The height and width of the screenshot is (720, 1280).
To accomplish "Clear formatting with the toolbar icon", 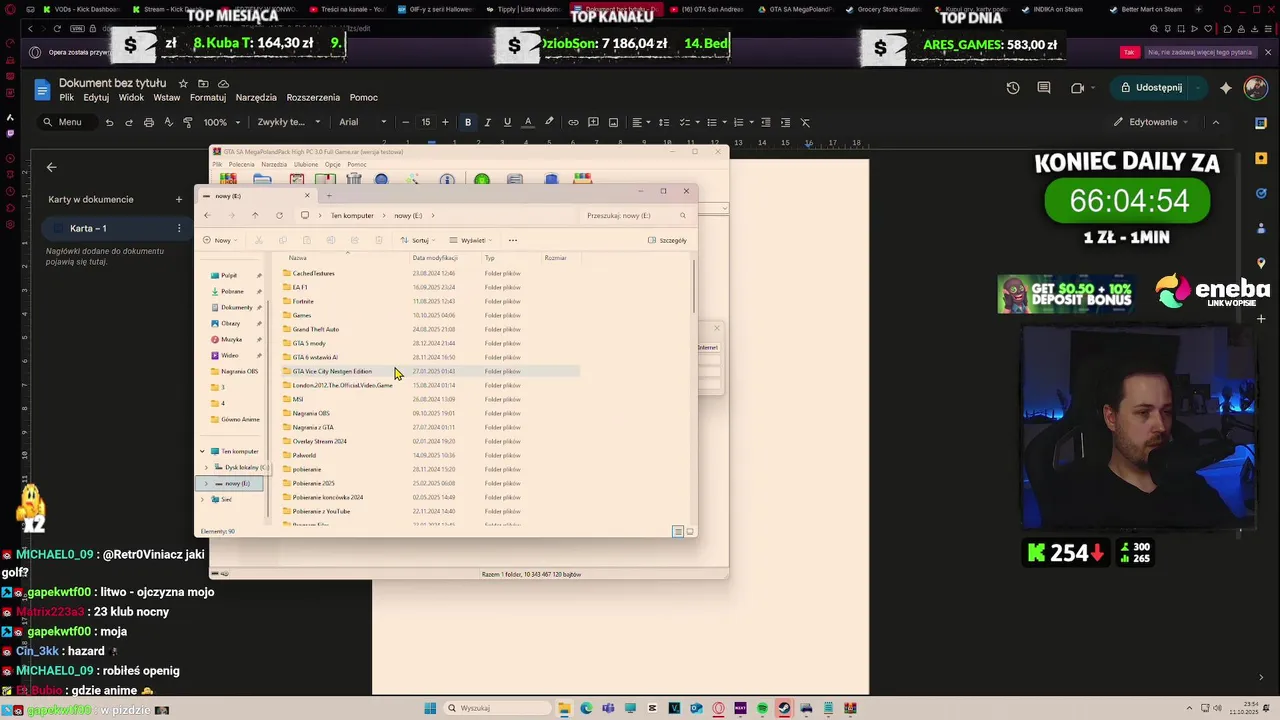I will [x=805, y=122].
